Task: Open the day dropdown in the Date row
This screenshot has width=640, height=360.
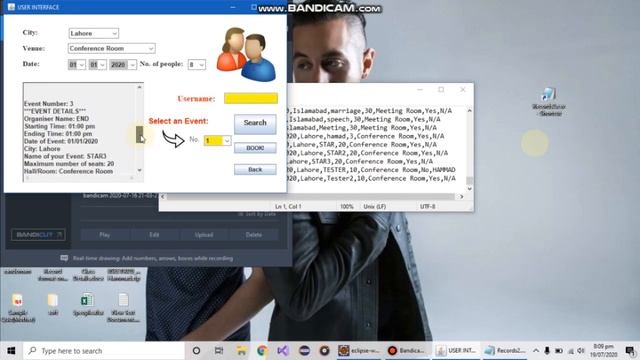Action: tap(77, 64)
